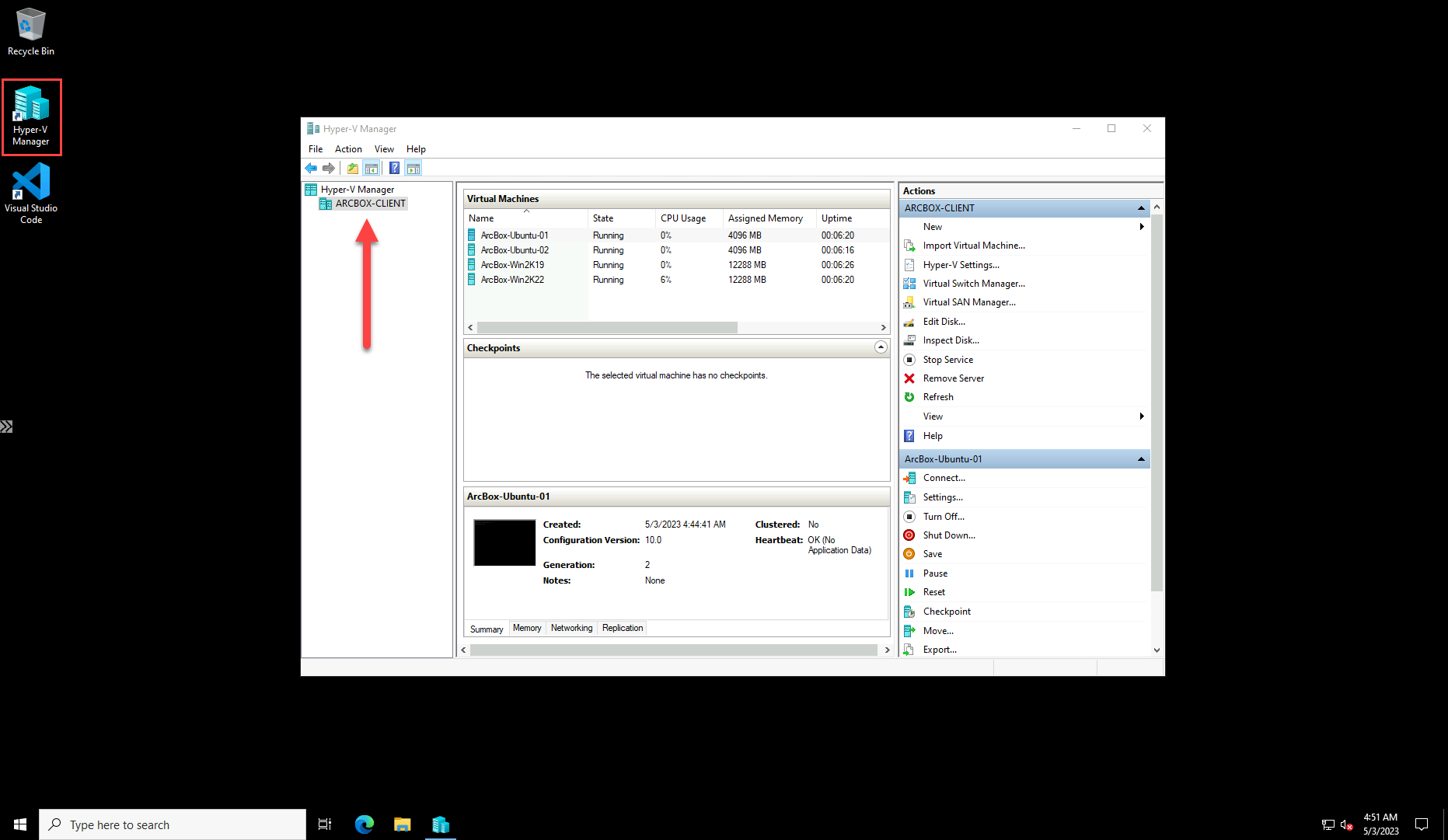Open the View menu
Screen dimensions: 1448x840
(x=384, y=149)
